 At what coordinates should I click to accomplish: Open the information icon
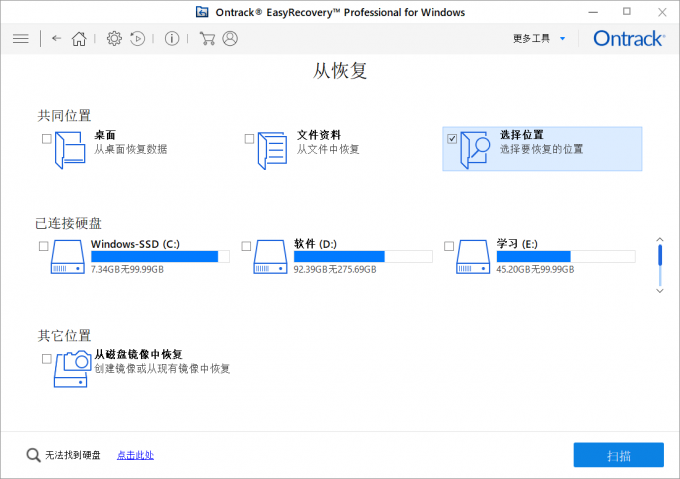[x=172, y=39]
